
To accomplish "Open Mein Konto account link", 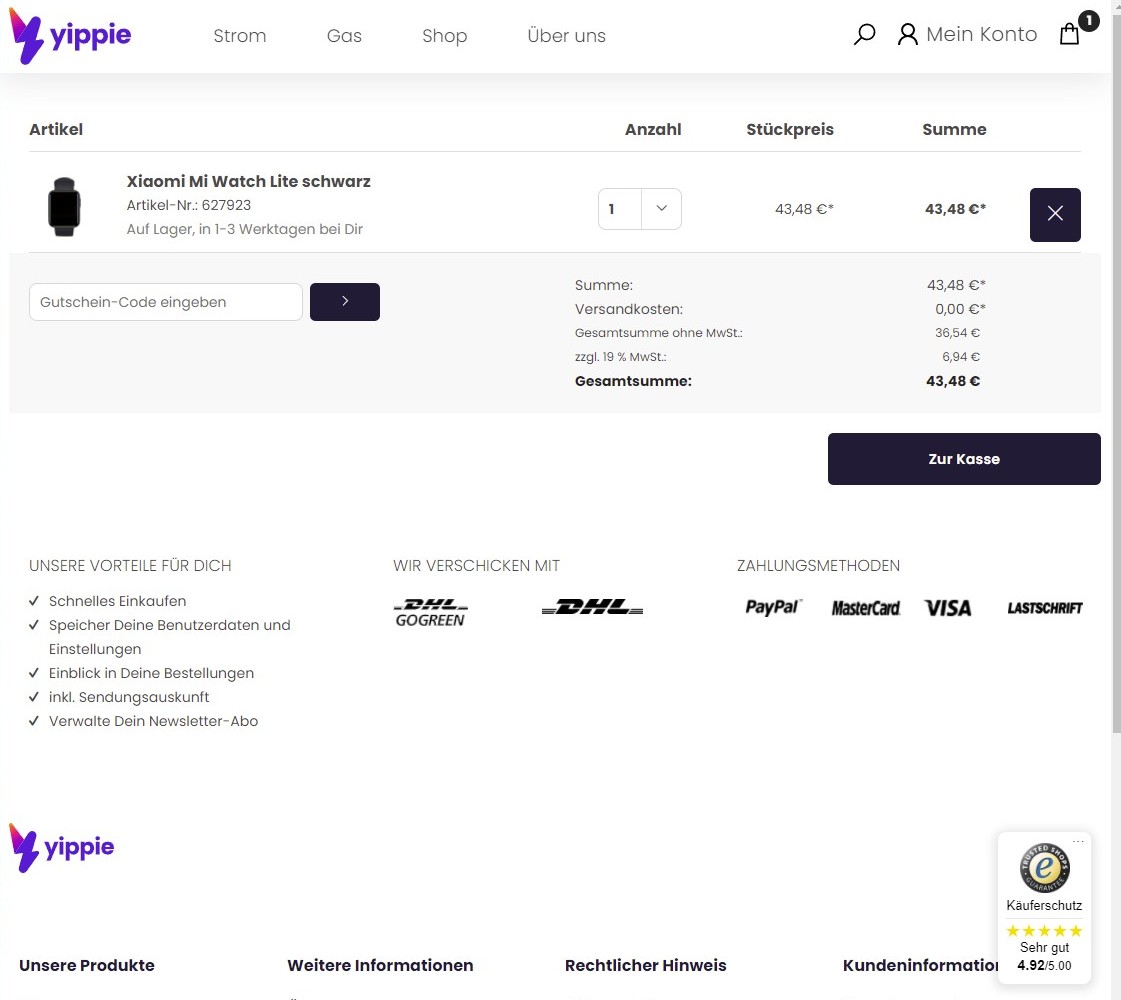I will coord(981,34).
